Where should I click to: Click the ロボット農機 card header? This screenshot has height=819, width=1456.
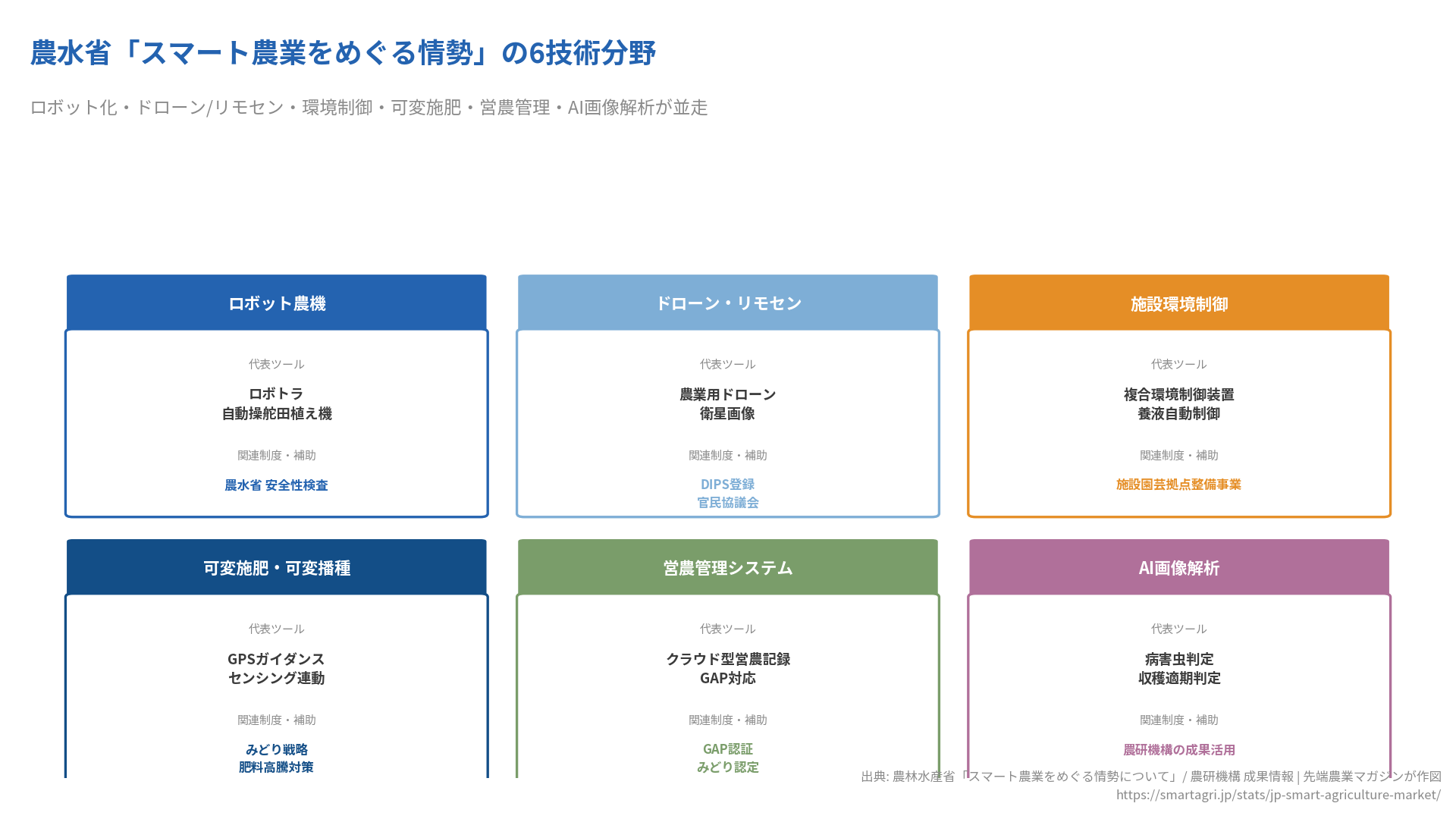277,303
